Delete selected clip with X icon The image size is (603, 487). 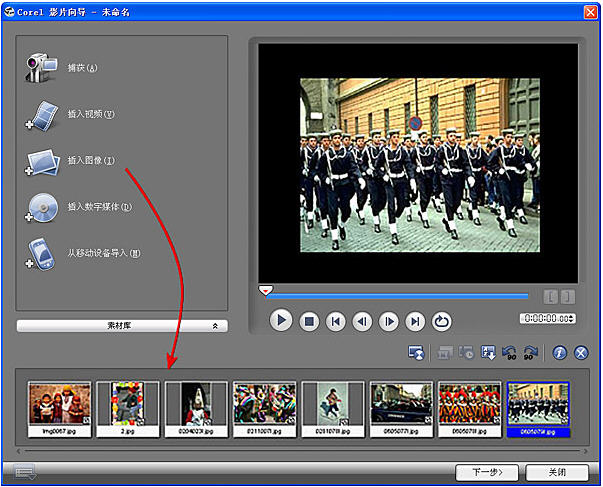pyautogui.click(x=581, y=352)
